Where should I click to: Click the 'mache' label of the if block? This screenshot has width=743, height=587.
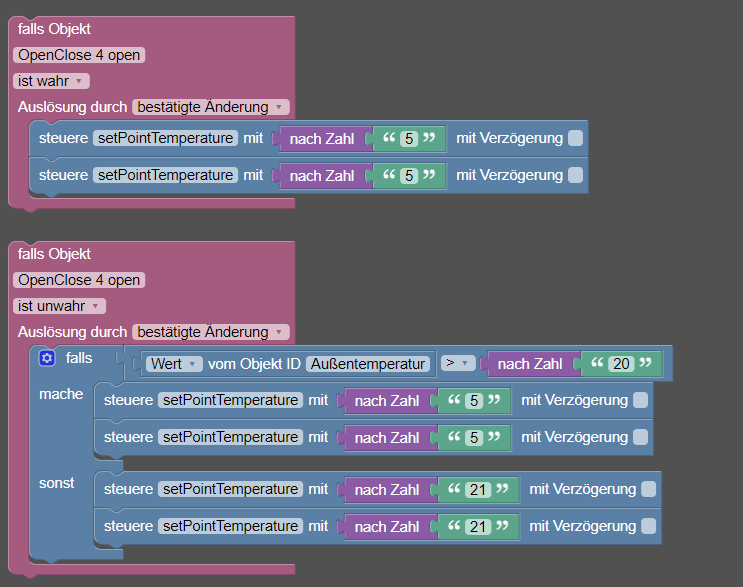click(61, 394)
